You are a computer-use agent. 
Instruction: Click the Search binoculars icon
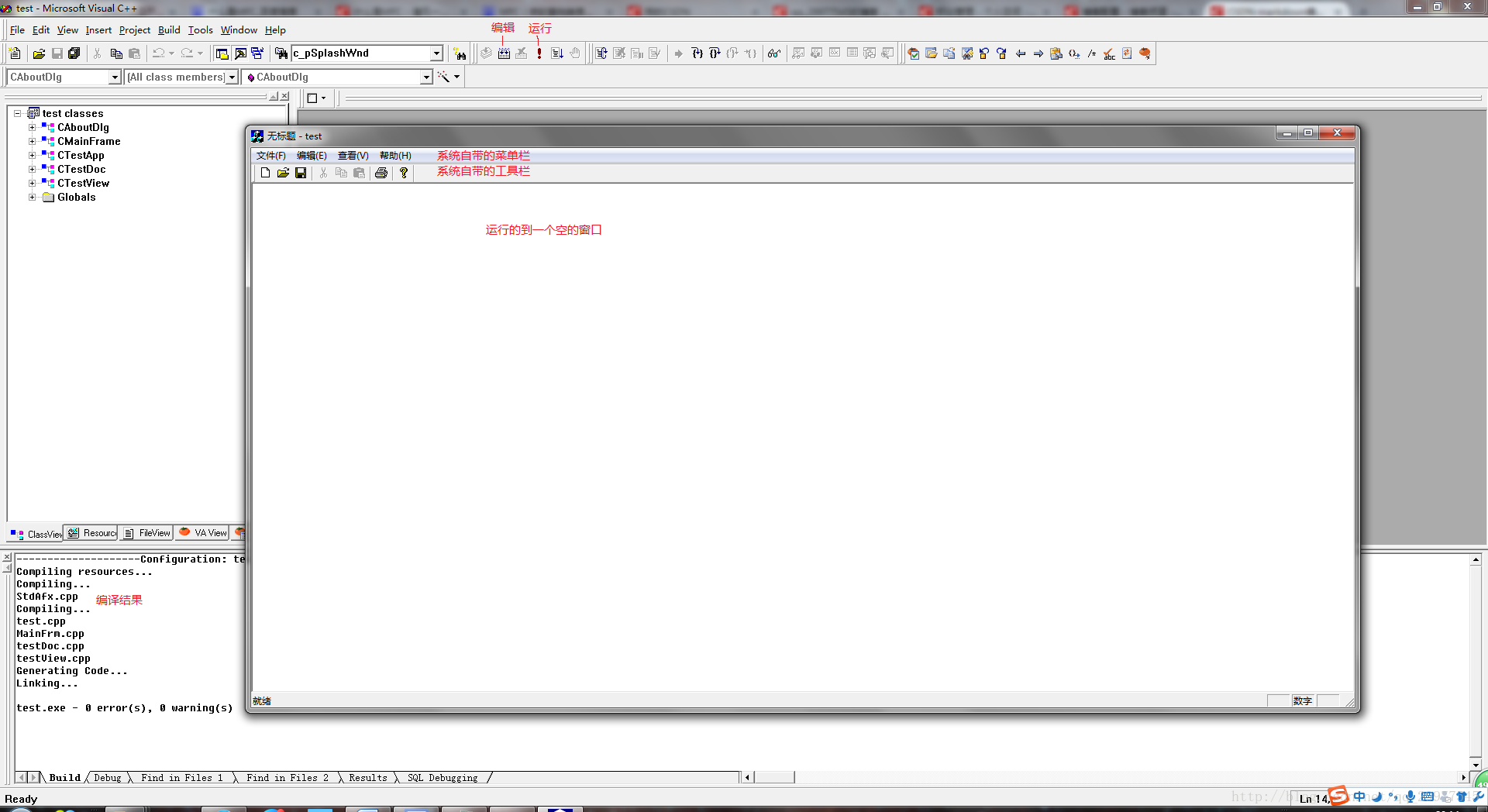[460, 53]
